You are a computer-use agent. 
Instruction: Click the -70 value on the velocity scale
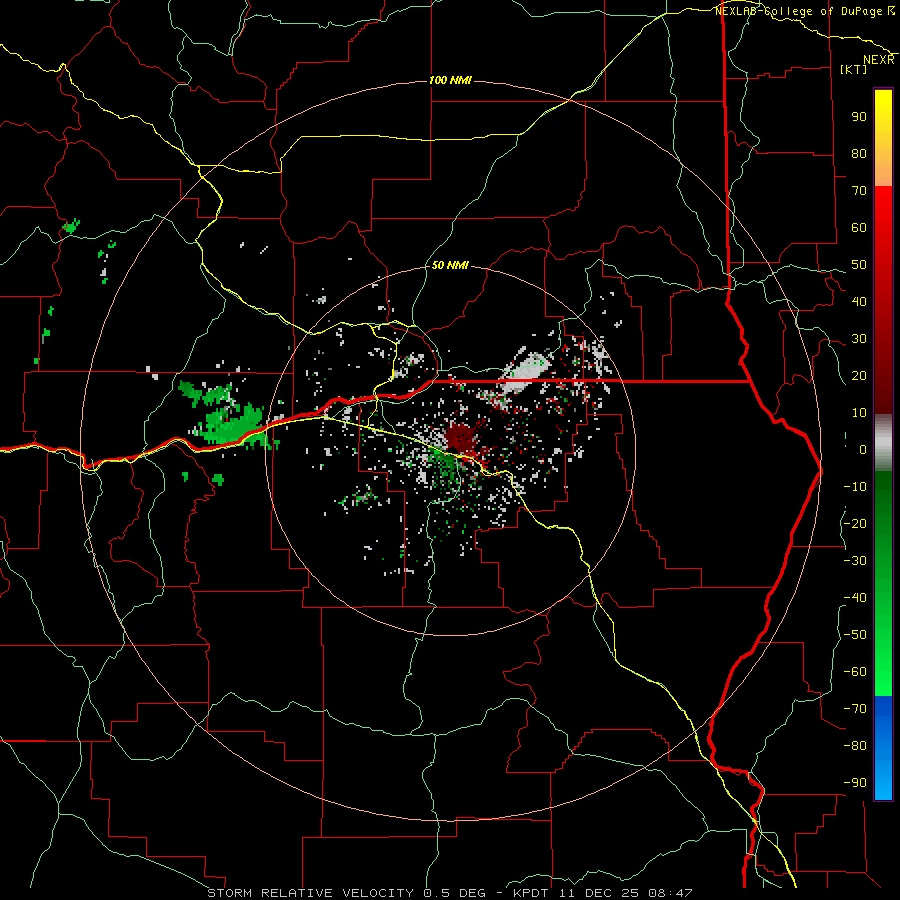pyautogui.click(x=855, y=709)
